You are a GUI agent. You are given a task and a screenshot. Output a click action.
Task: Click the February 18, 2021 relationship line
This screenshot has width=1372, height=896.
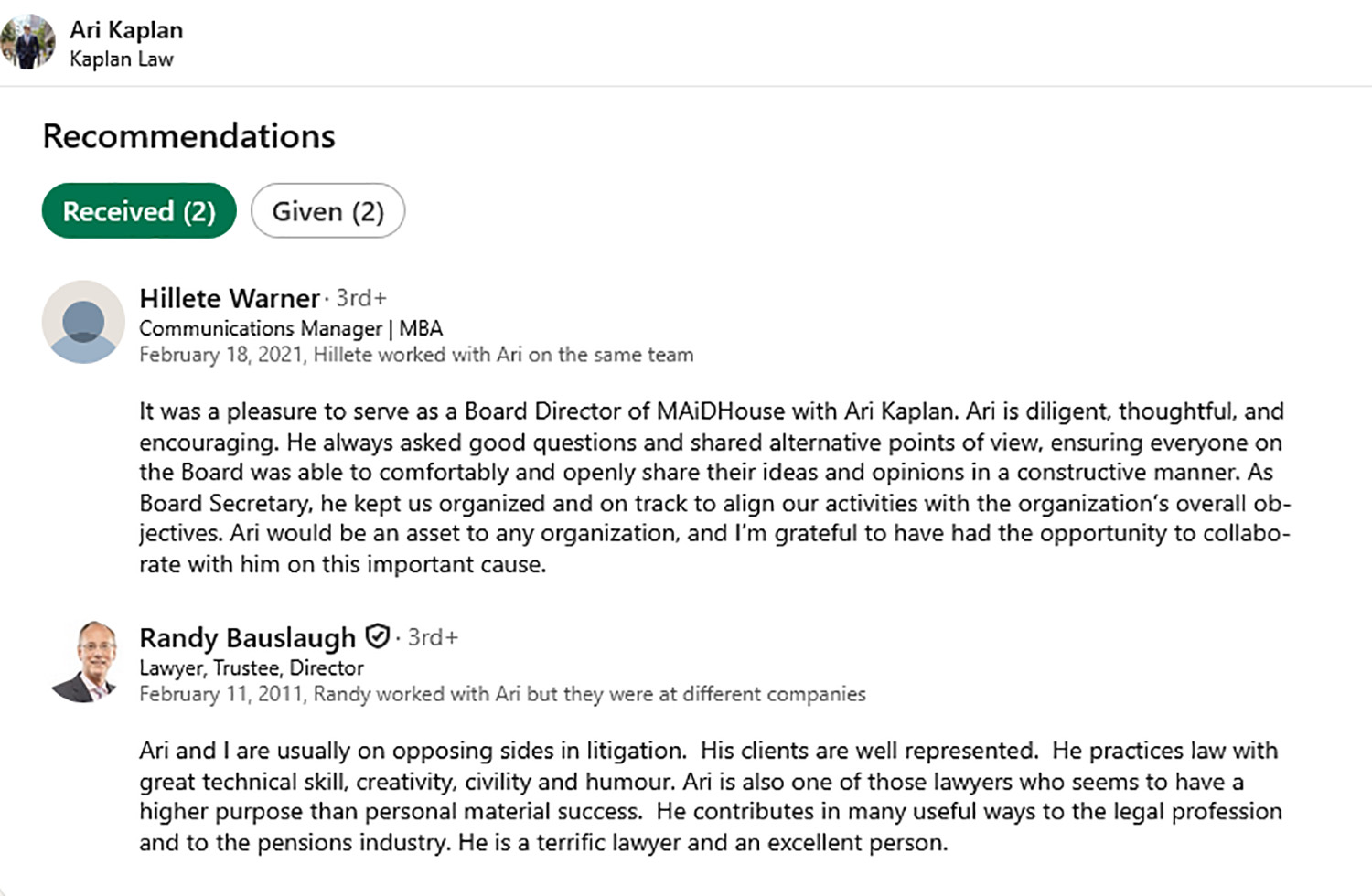point(416,355)
